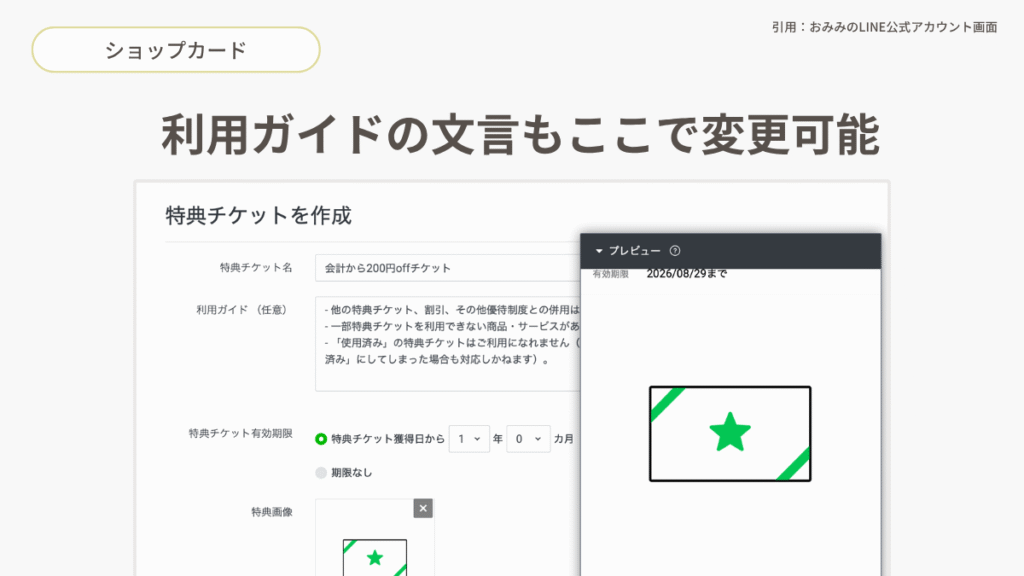Open the month dropdown showing 0
This screenshot has width=1024, height=576.
(528, 438)
